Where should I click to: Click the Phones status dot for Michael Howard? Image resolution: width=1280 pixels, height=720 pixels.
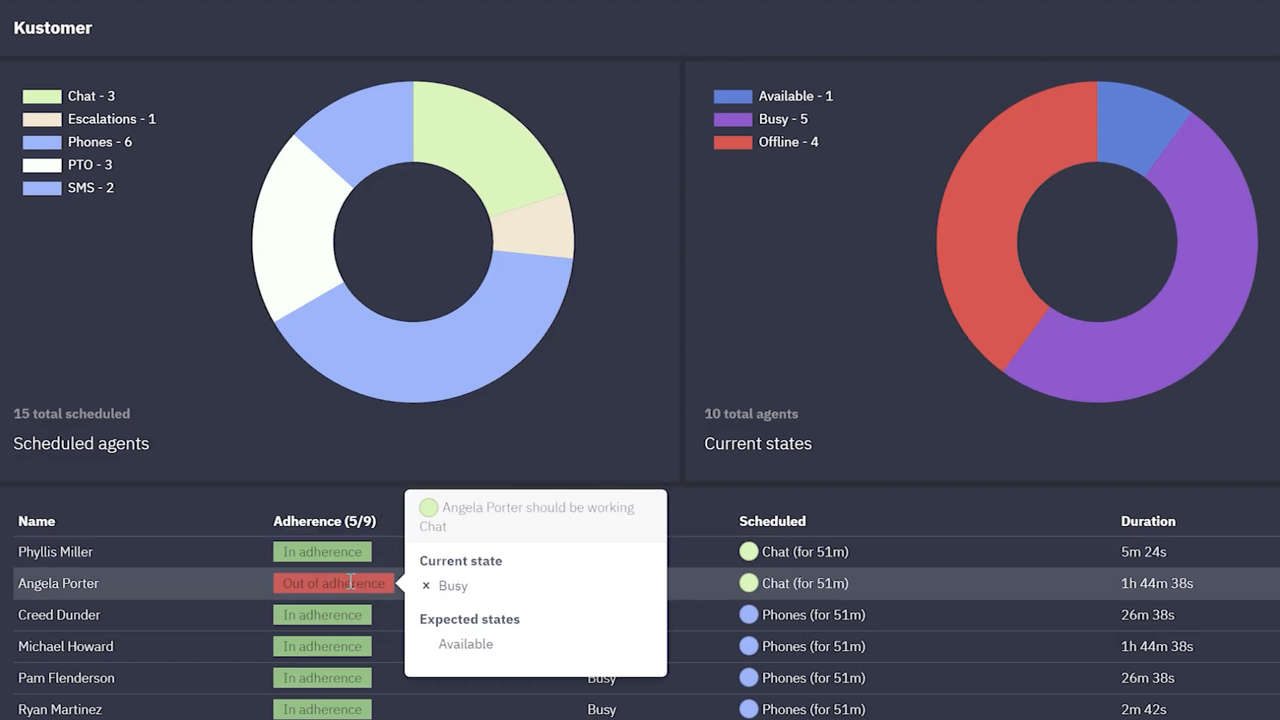pos(749,646)
